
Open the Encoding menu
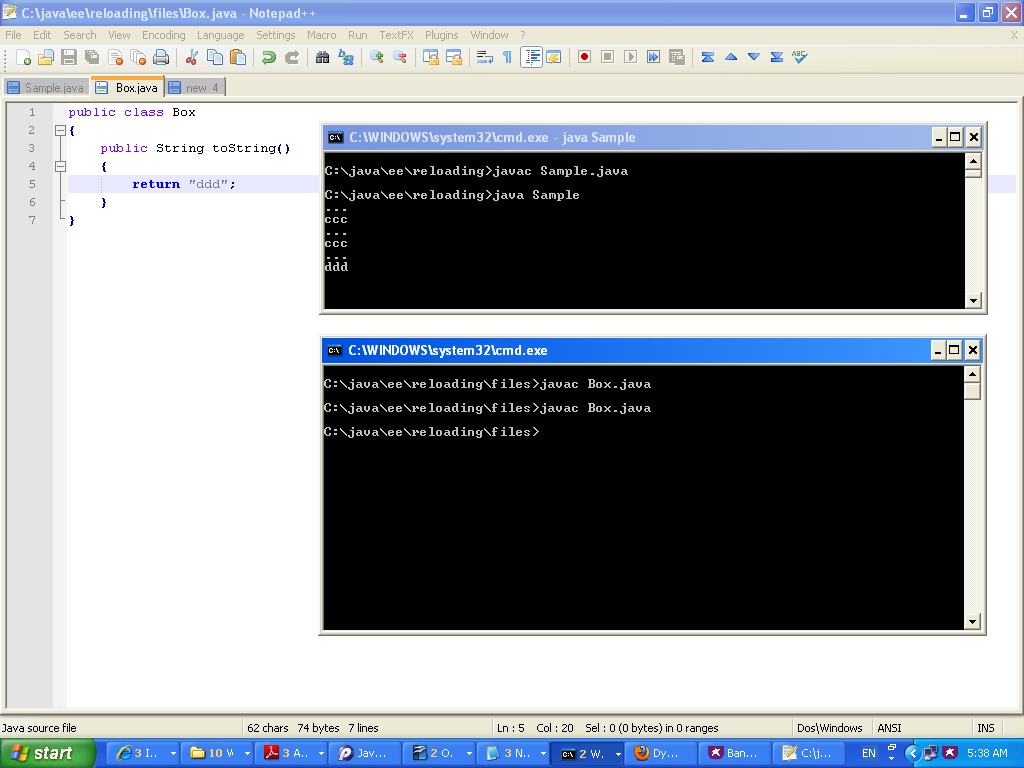pos(164,35)
